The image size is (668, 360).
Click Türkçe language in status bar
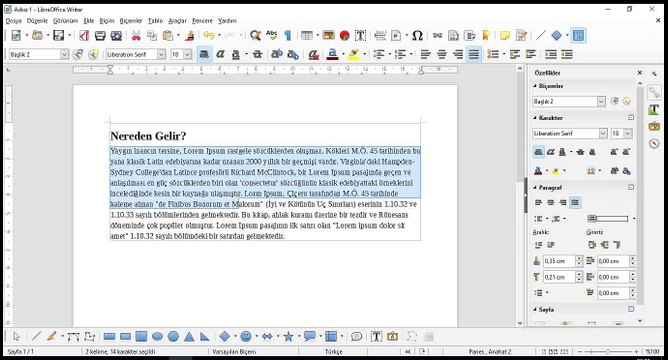(x=334, y=351)
